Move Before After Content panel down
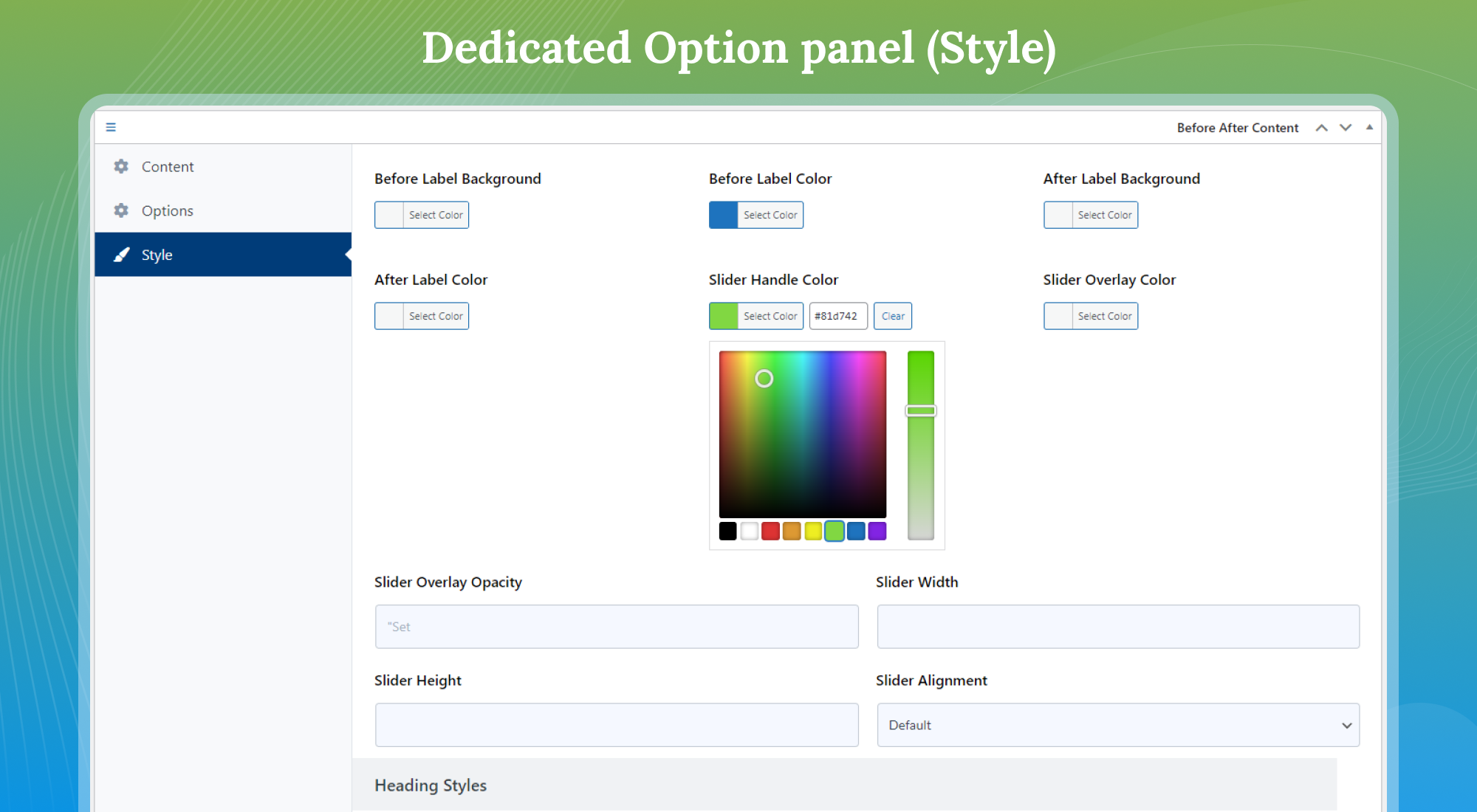 point(1346,128)
